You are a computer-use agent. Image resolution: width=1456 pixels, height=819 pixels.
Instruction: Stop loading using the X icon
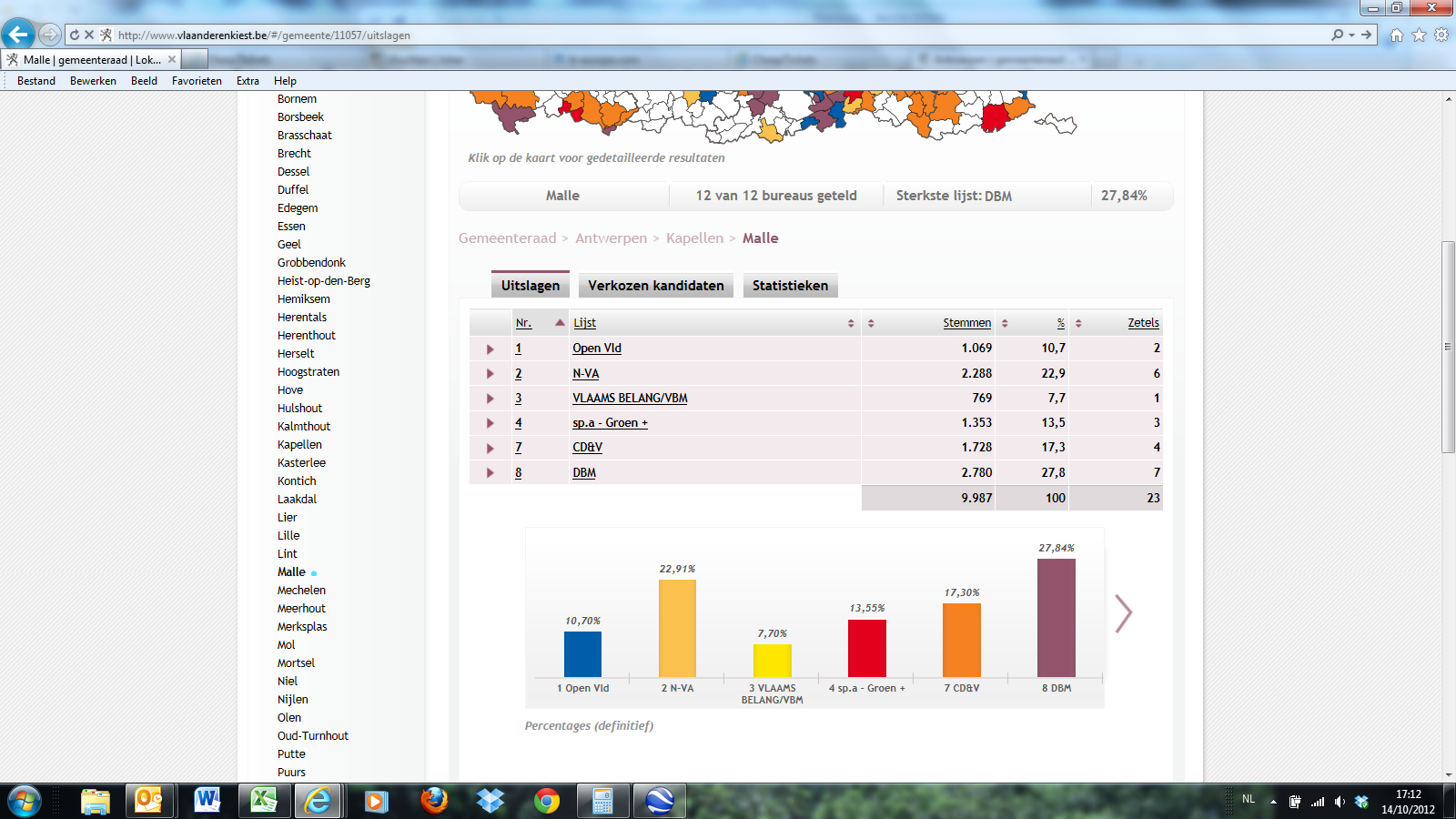point(89,35)
